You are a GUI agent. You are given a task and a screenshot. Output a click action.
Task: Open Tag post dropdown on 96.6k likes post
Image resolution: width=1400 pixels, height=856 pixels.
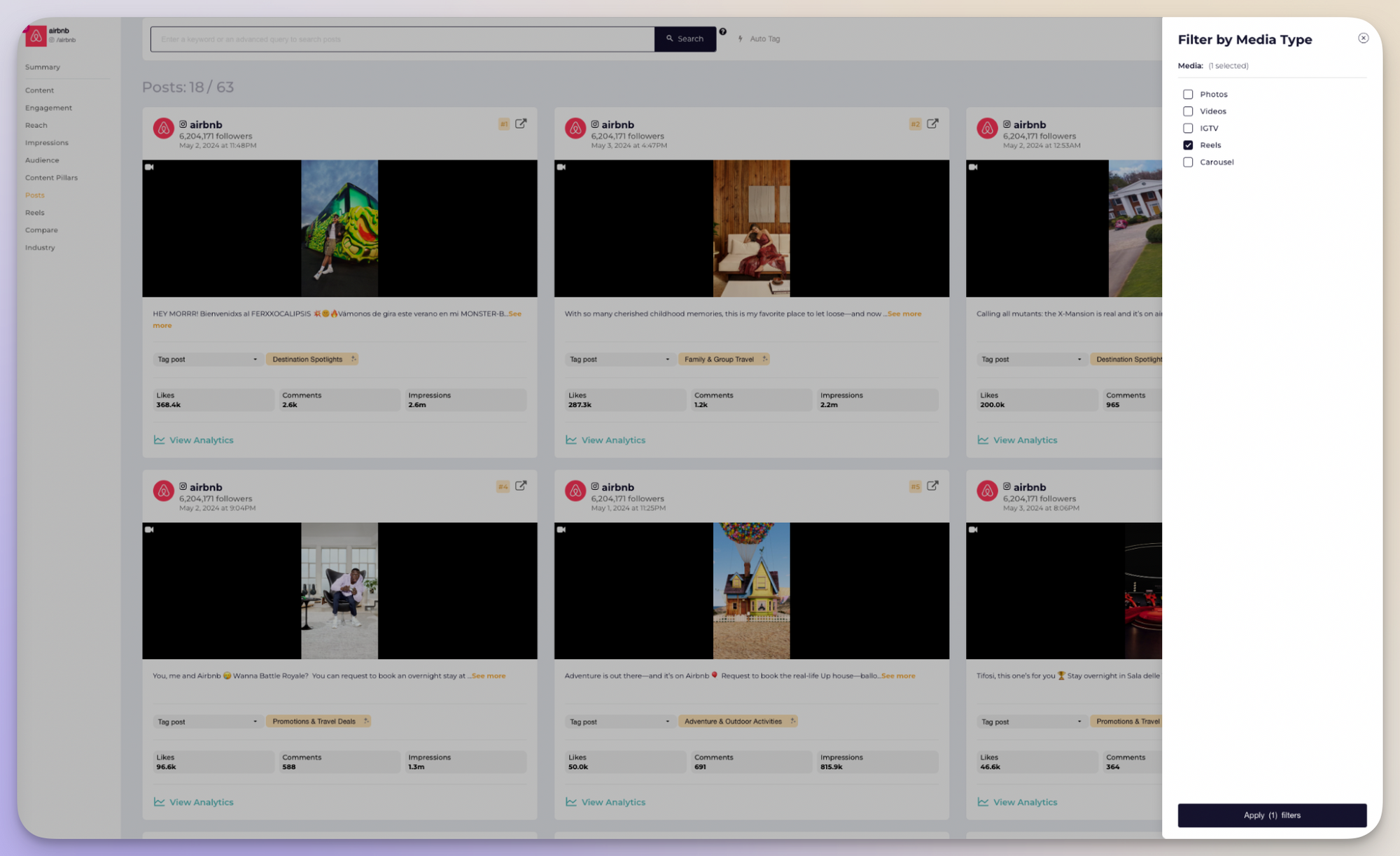click(207, 722)
